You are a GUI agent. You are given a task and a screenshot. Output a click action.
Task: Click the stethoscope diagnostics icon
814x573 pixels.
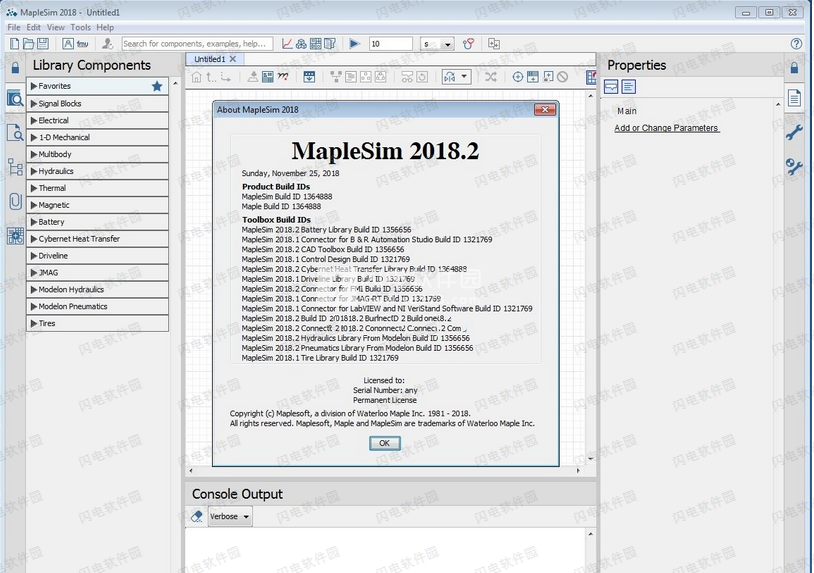click(x=468, y=44)
